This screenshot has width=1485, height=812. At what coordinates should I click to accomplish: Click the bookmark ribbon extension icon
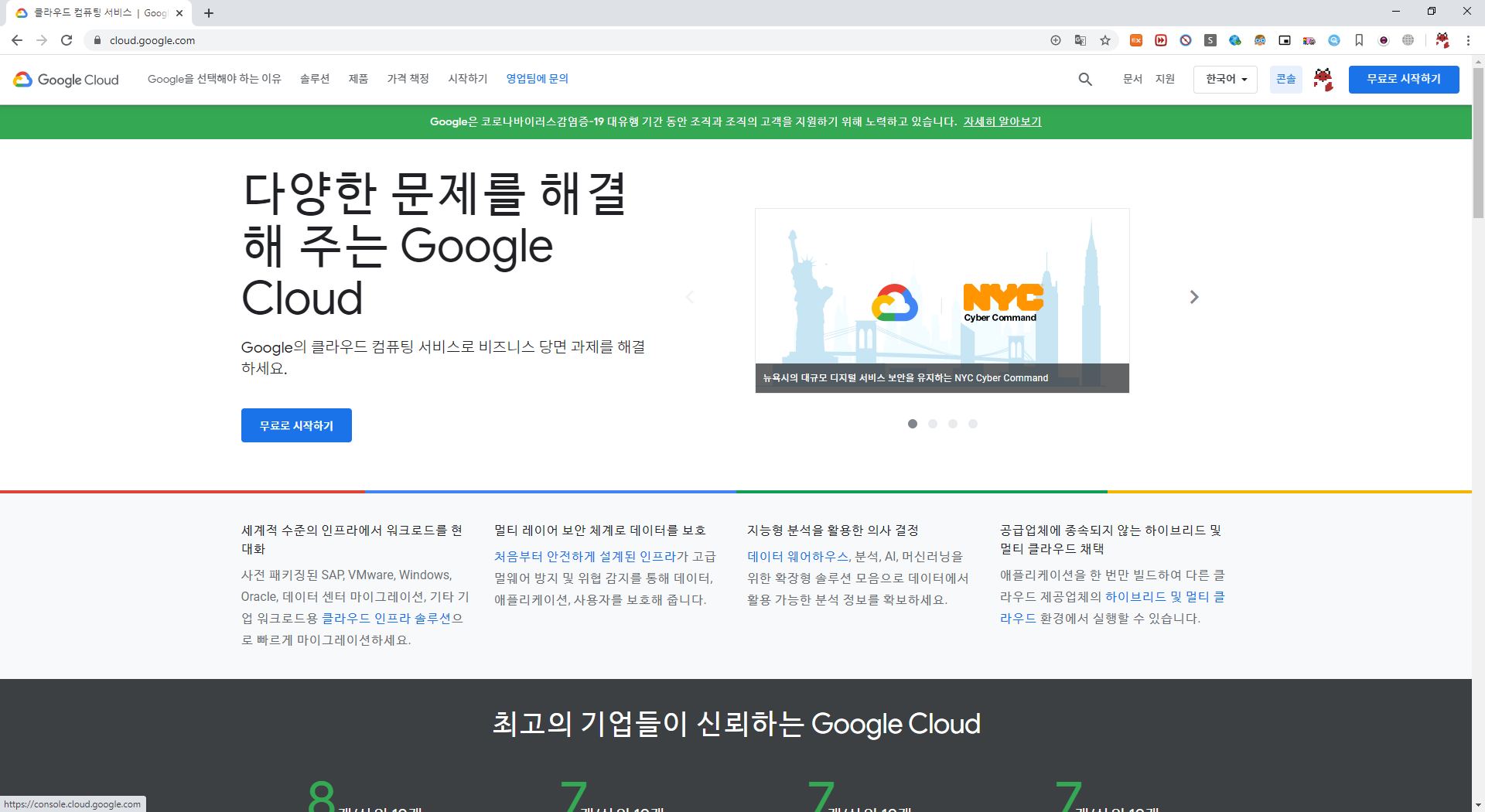point(1359,40)
